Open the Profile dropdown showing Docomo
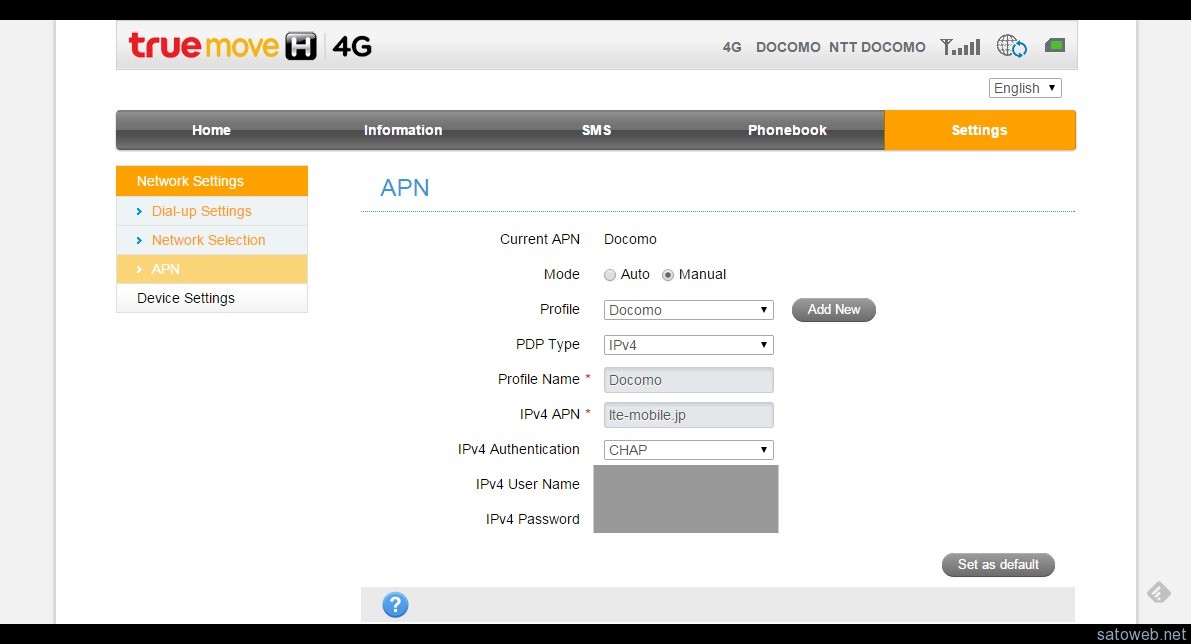 688,310
